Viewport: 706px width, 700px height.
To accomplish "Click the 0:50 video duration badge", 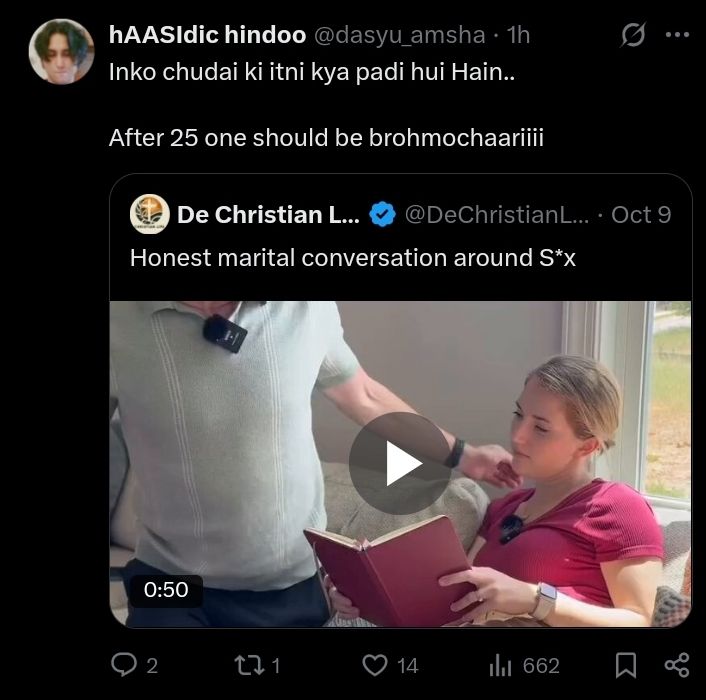I will (166, 590).
